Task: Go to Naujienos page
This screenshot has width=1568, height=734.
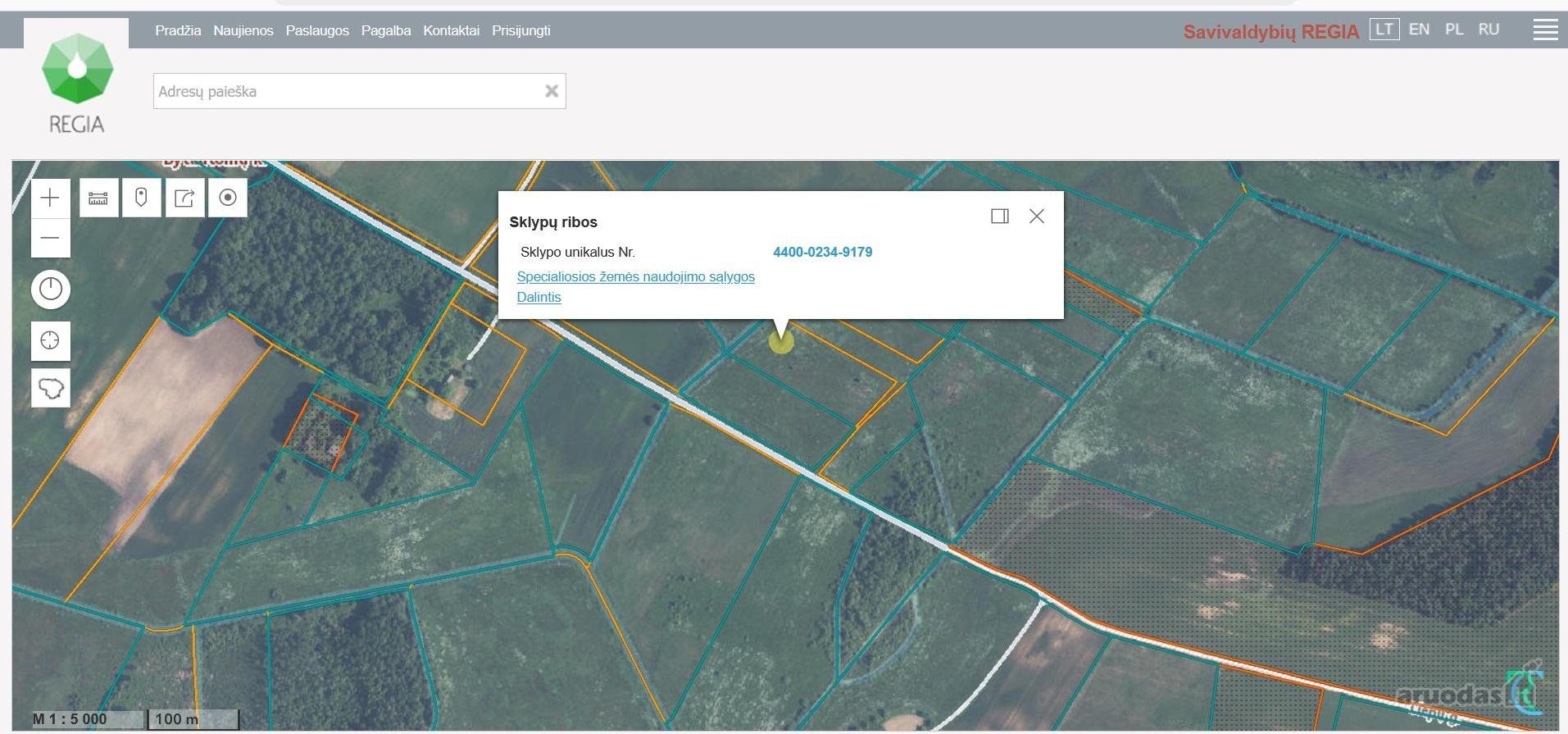Action: tap(243, 30)
